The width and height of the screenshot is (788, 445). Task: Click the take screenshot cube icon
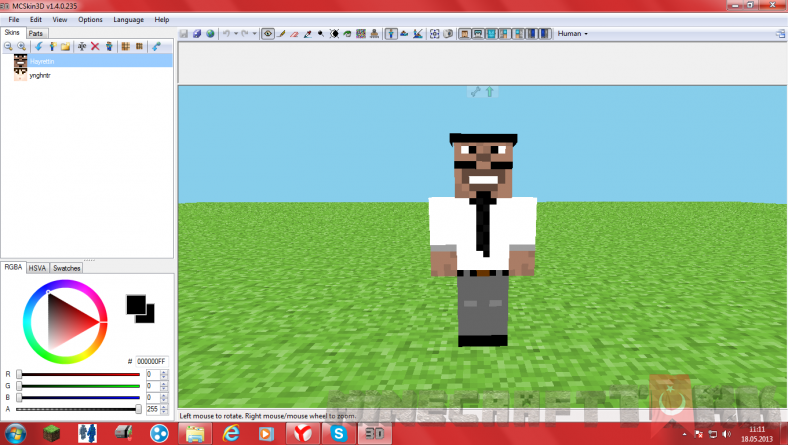[448, 34]
